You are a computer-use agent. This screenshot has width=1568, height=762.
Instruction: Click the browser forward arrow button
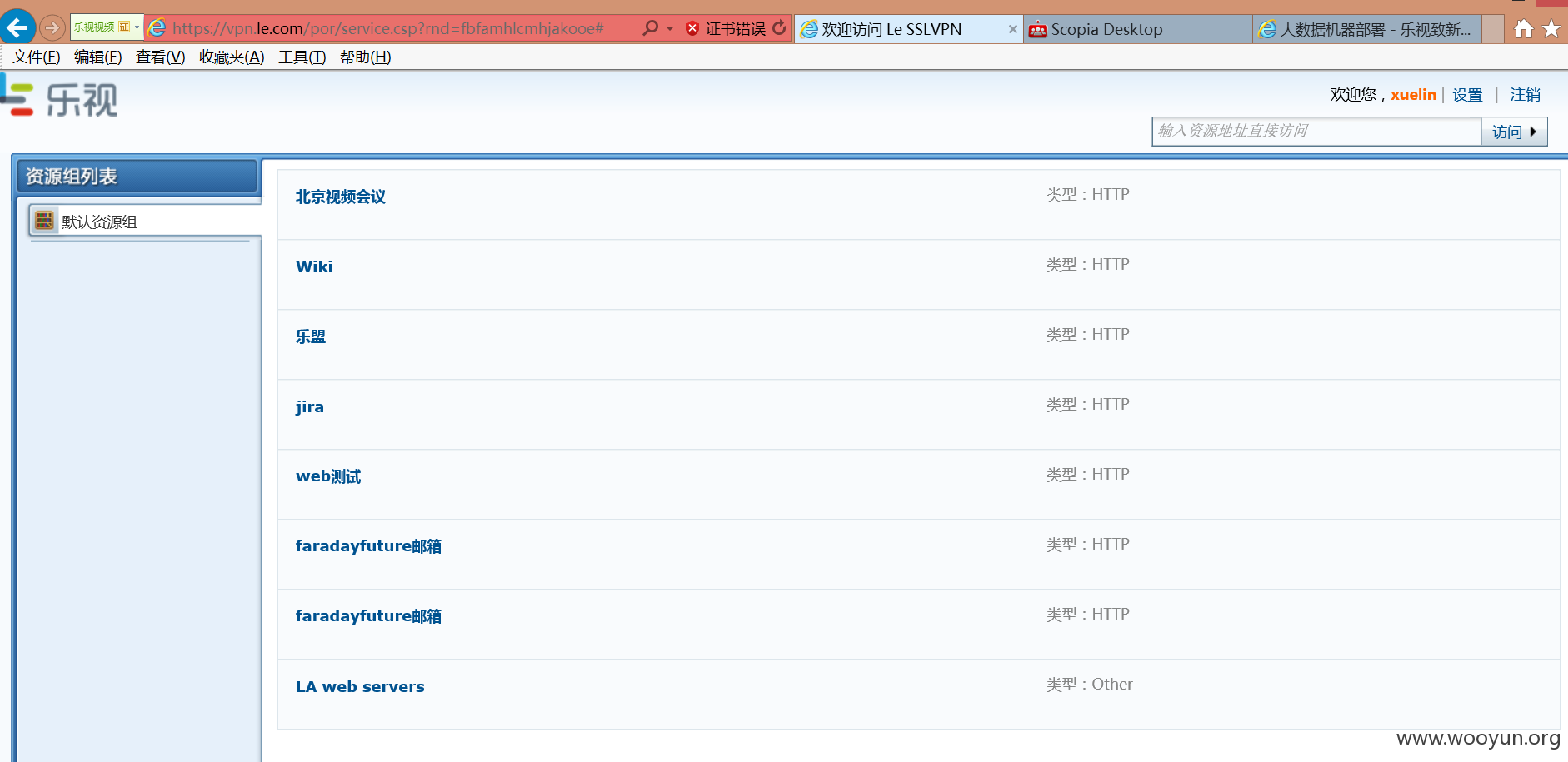[x=52, y=28]
